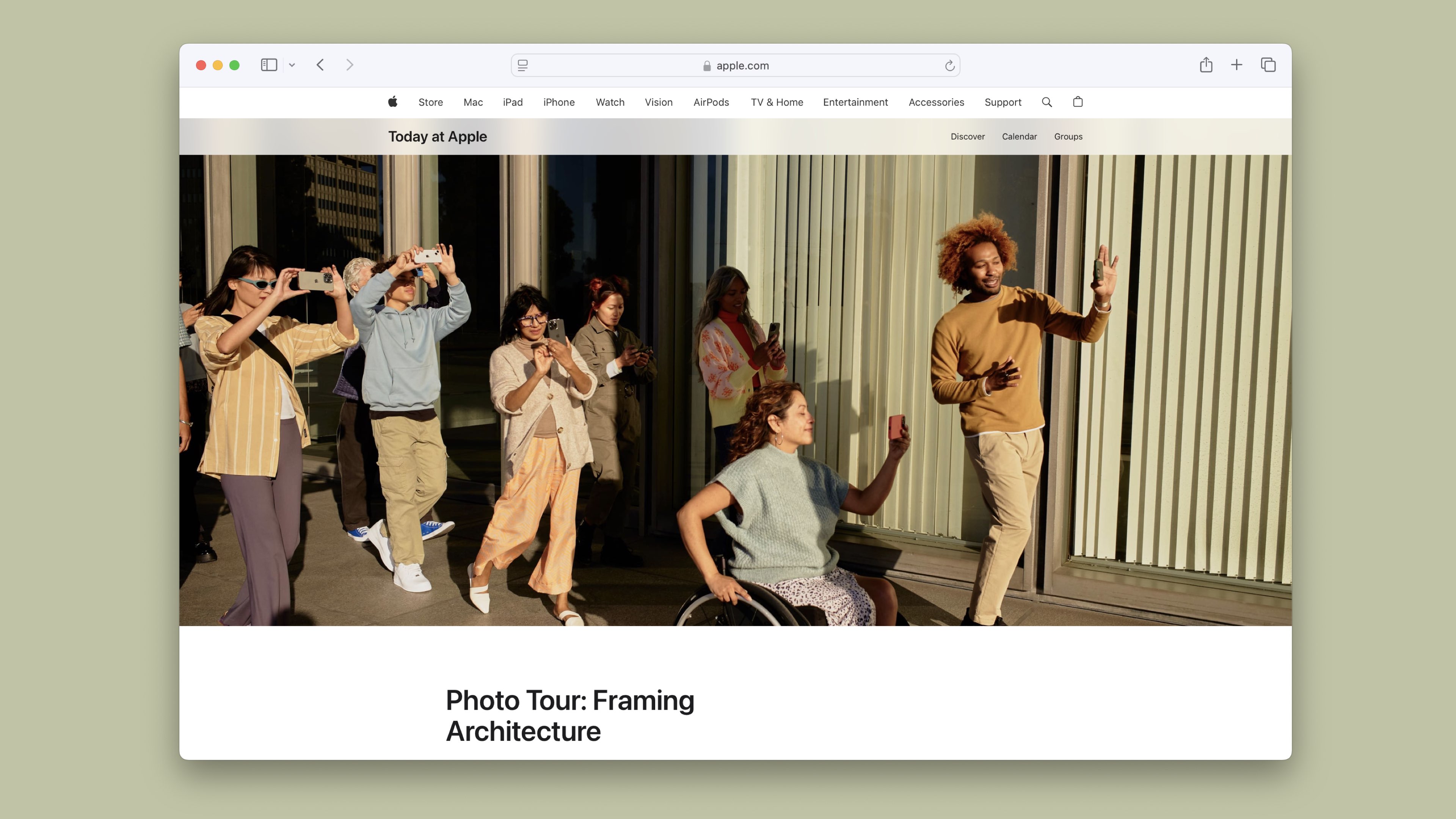Viewport: 1456px width, 819px height.
Task: Click the Share toolbar button
Action: coord(1206,65)
